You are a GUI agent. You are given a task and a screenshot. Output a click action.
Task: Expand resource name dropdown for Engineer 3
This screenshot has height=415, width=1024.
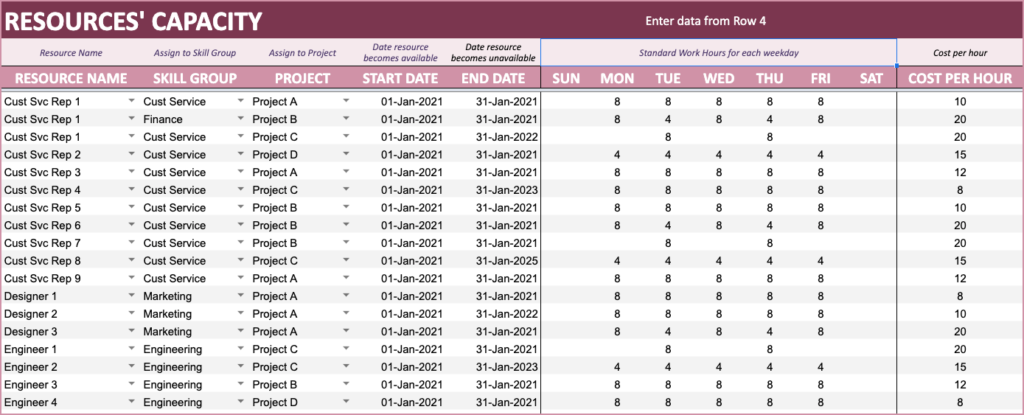point(133,384)
